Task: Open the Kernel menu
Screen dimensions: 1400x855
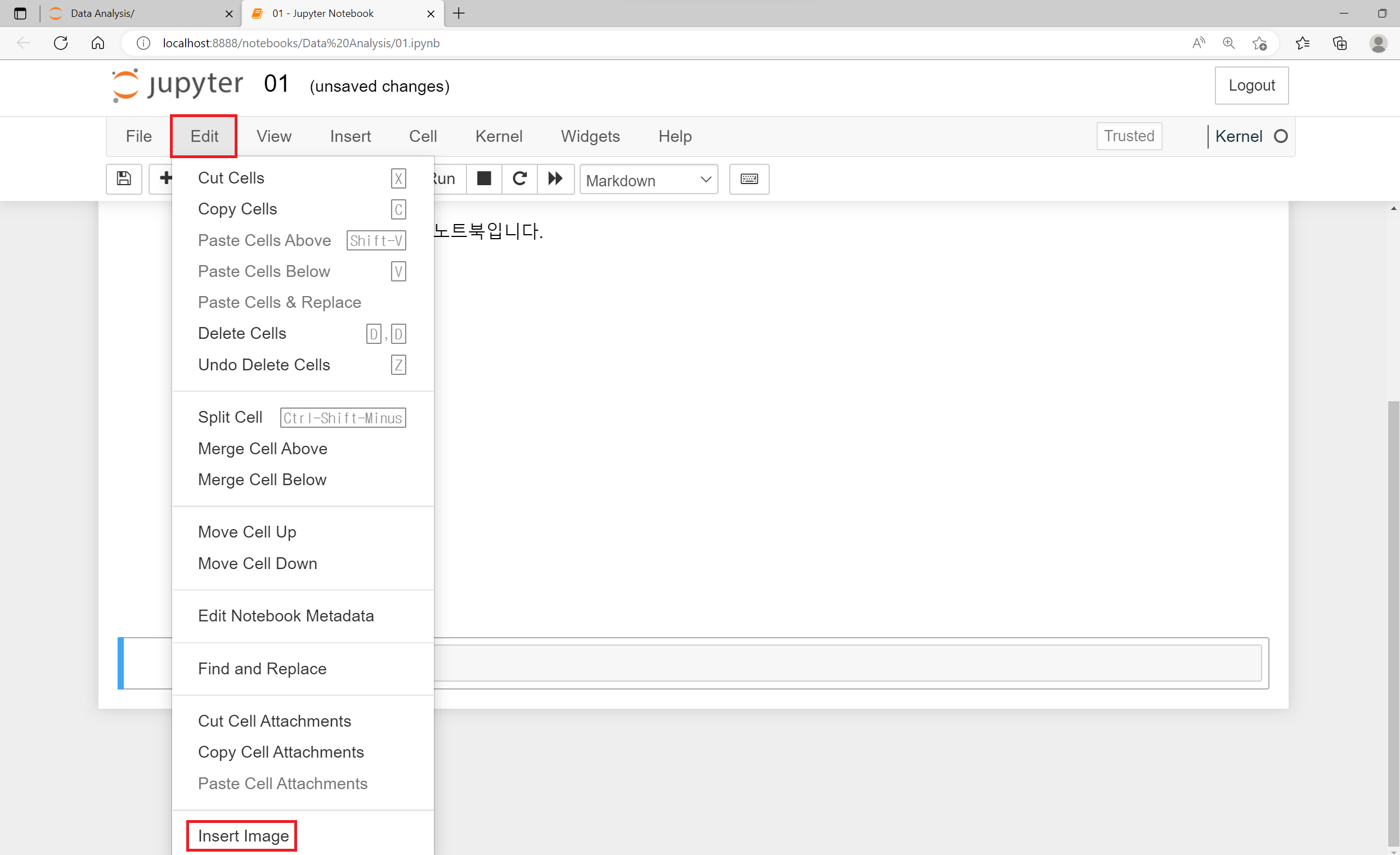Action: pos(499,136)
